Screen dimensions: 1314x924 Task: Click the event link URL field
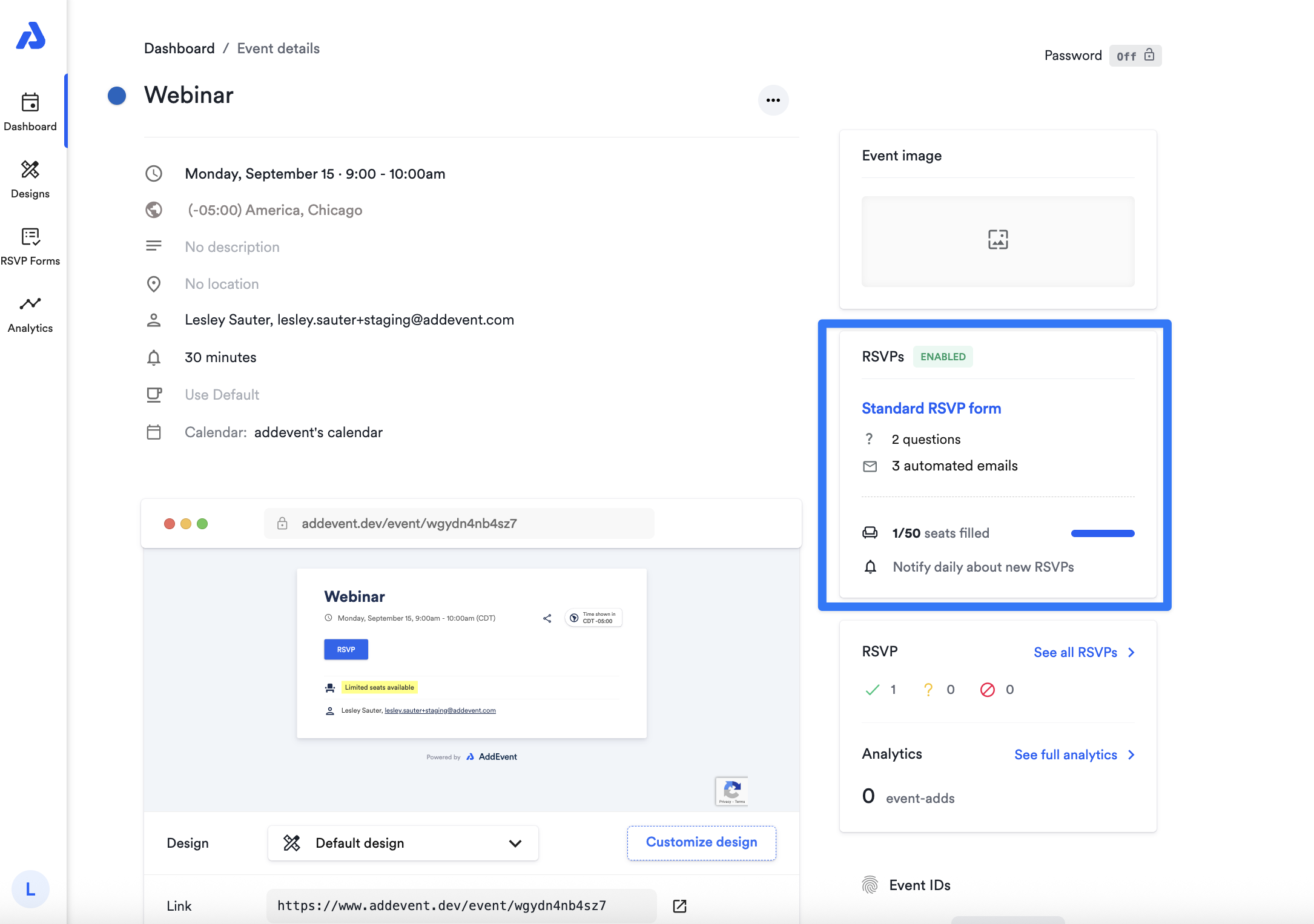click(x=461, y=906)
